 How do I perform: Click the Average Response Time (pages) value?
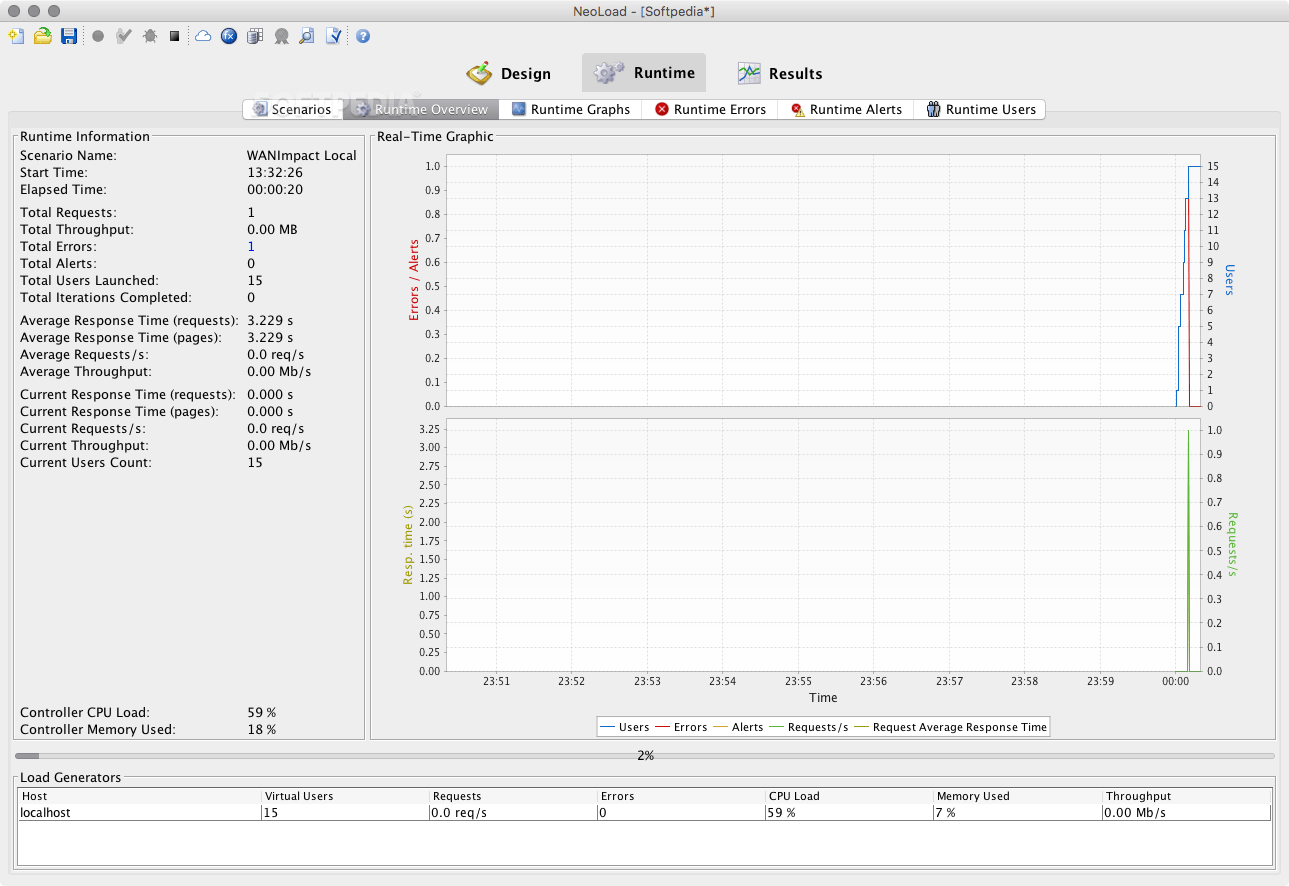coord(270,337)
